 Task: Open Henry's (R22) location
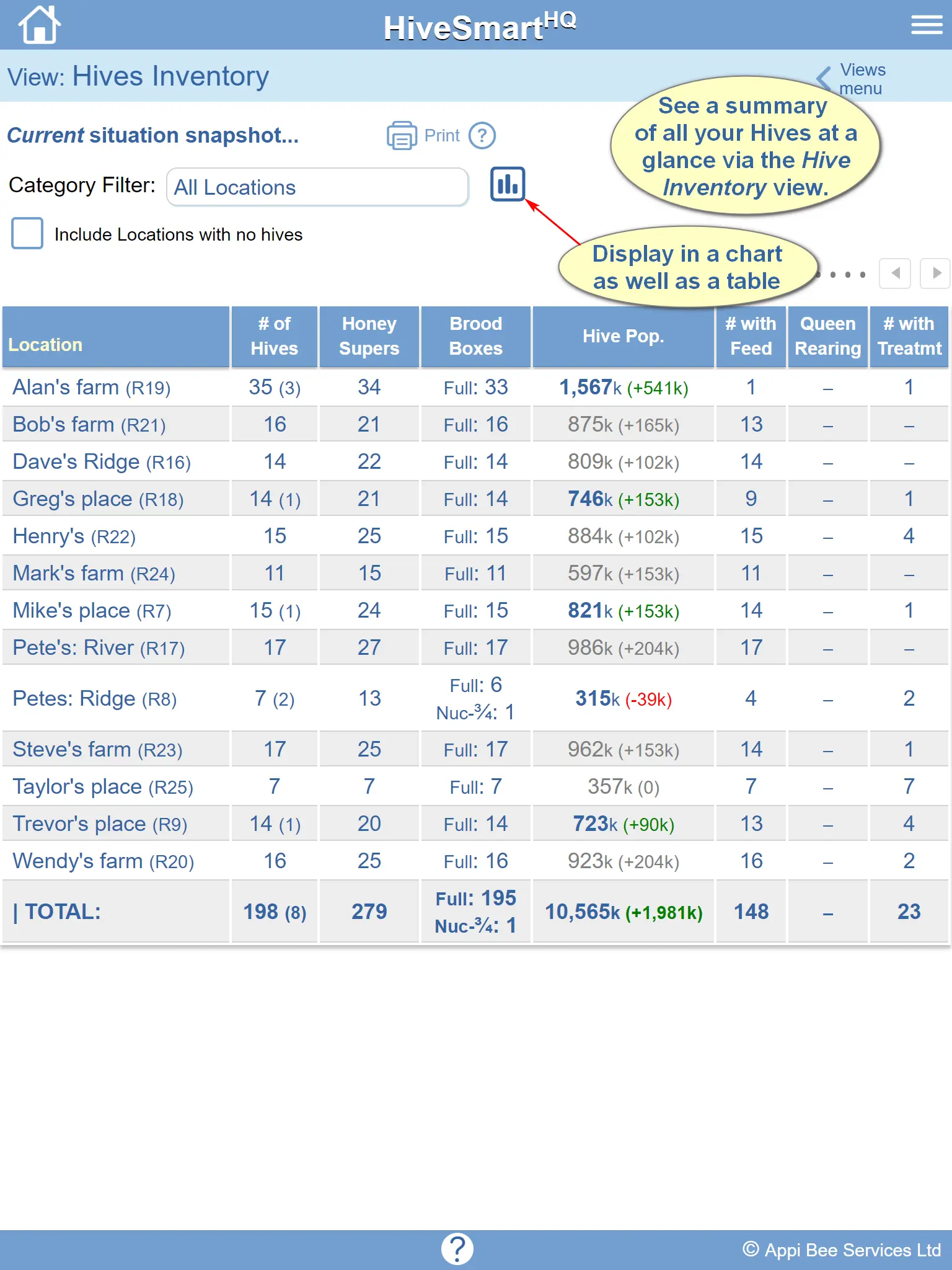74,536
